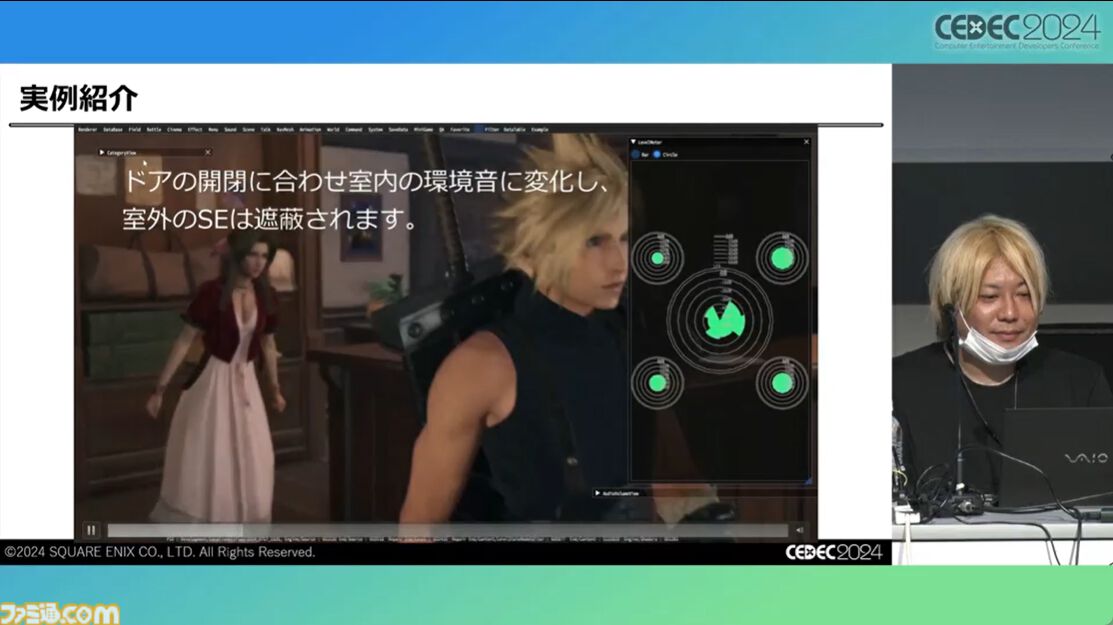Image resolution: width=1113 pixels, height=625 pixels.
Task: Click the CEDEC 2024 logo at top right
Action: click(1017, 31)
